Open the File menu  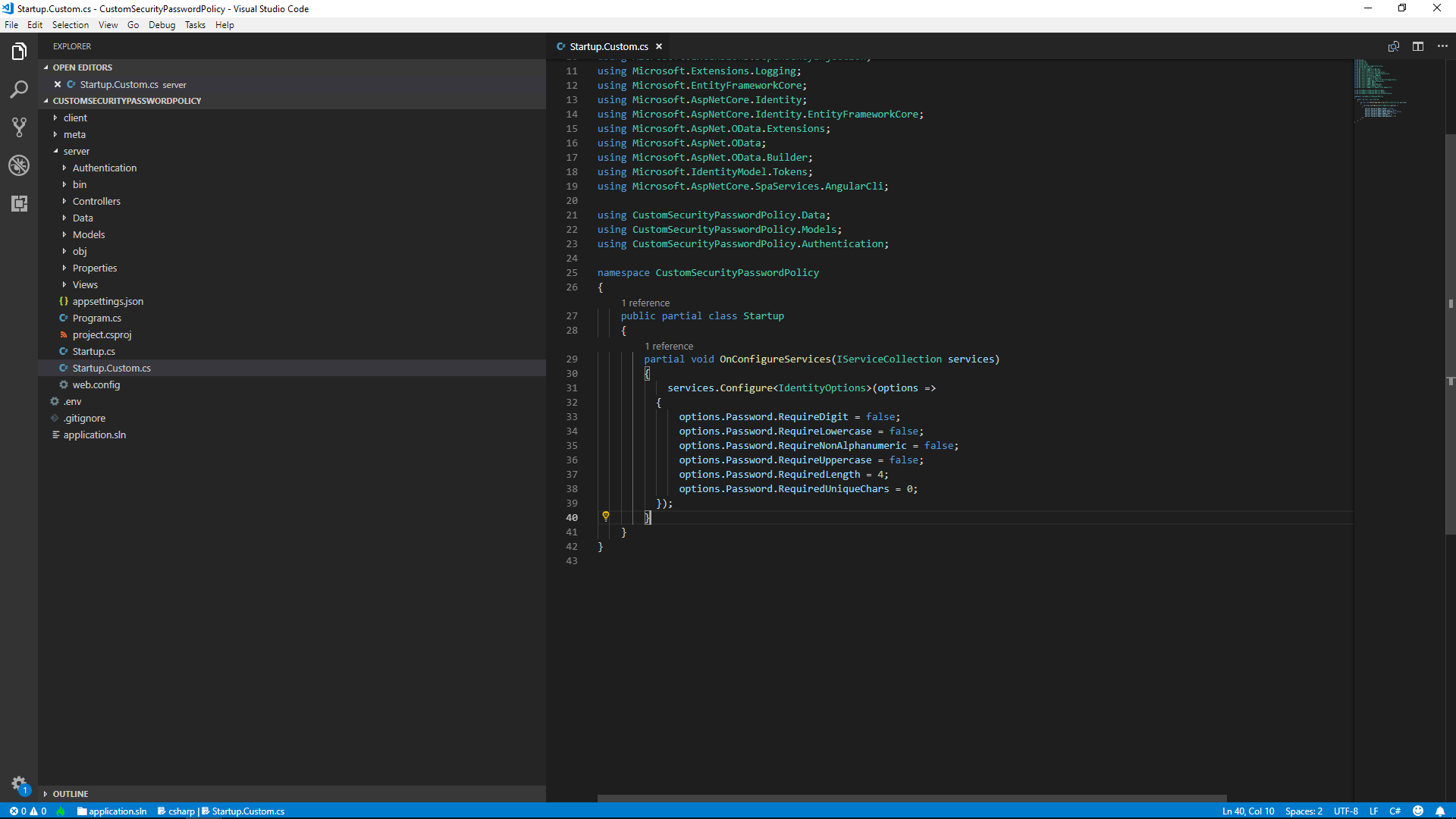[x=11, y=25]
